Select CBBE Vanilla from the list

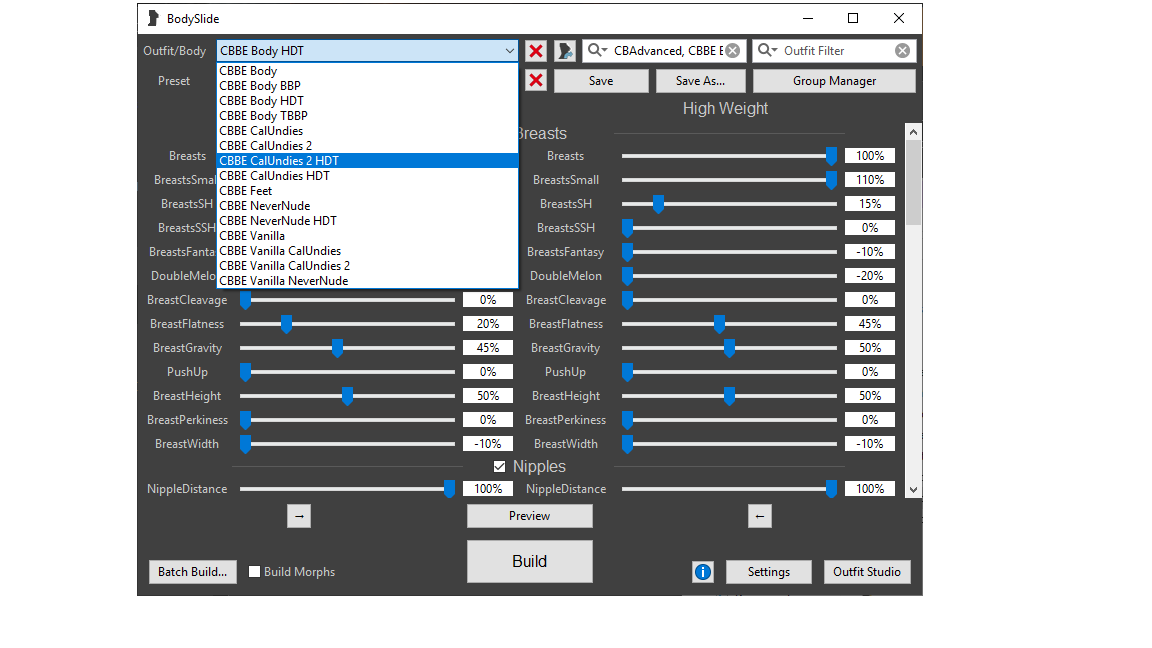(x=367, y=236)
